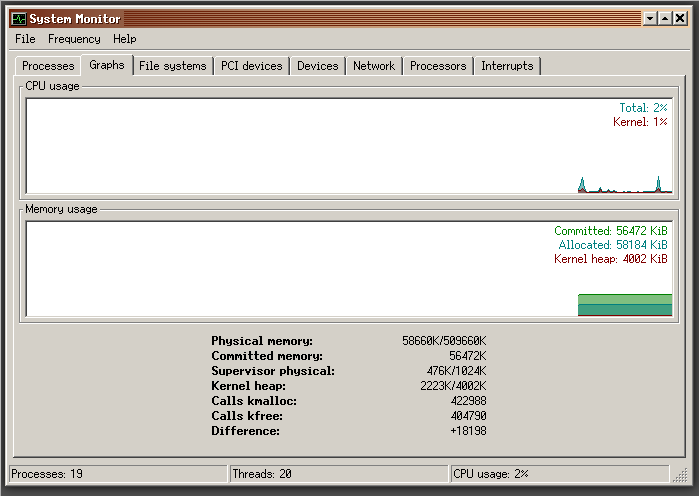Click the value 58660K/509660K
The height and width of the screenshot is (496, 699).
pyautogui.click(x=444, y=341)
